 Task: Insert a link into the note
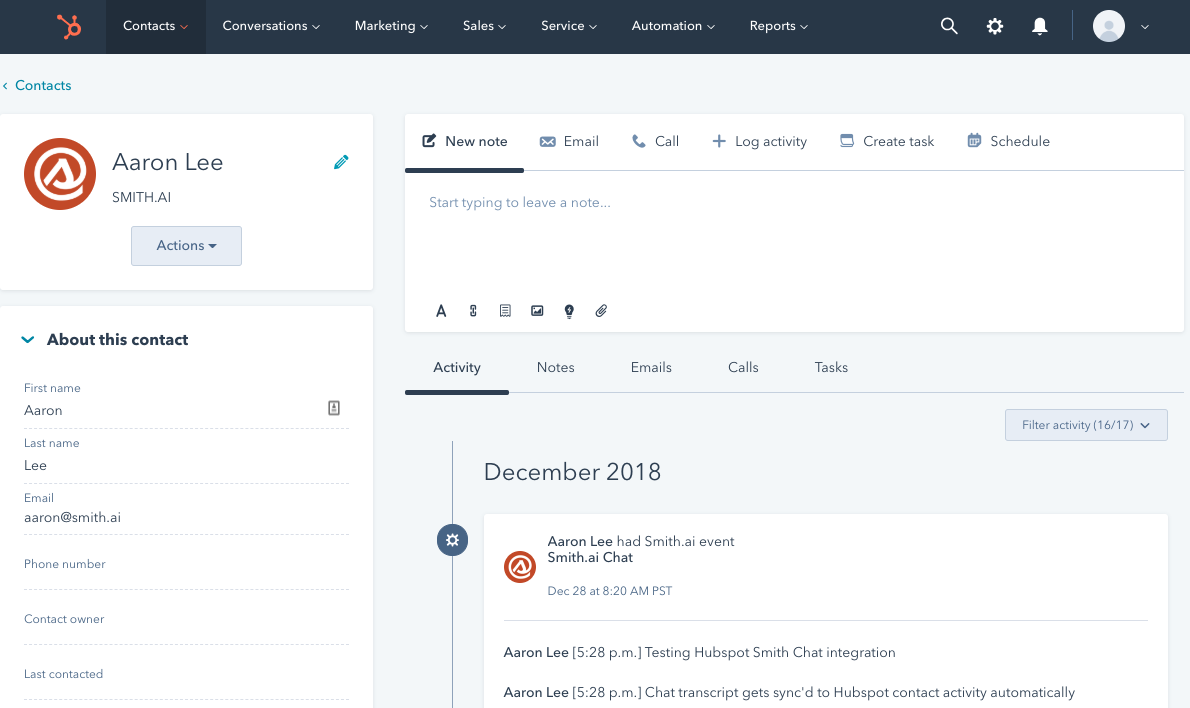pyautogui.click(x=473, y=311)
